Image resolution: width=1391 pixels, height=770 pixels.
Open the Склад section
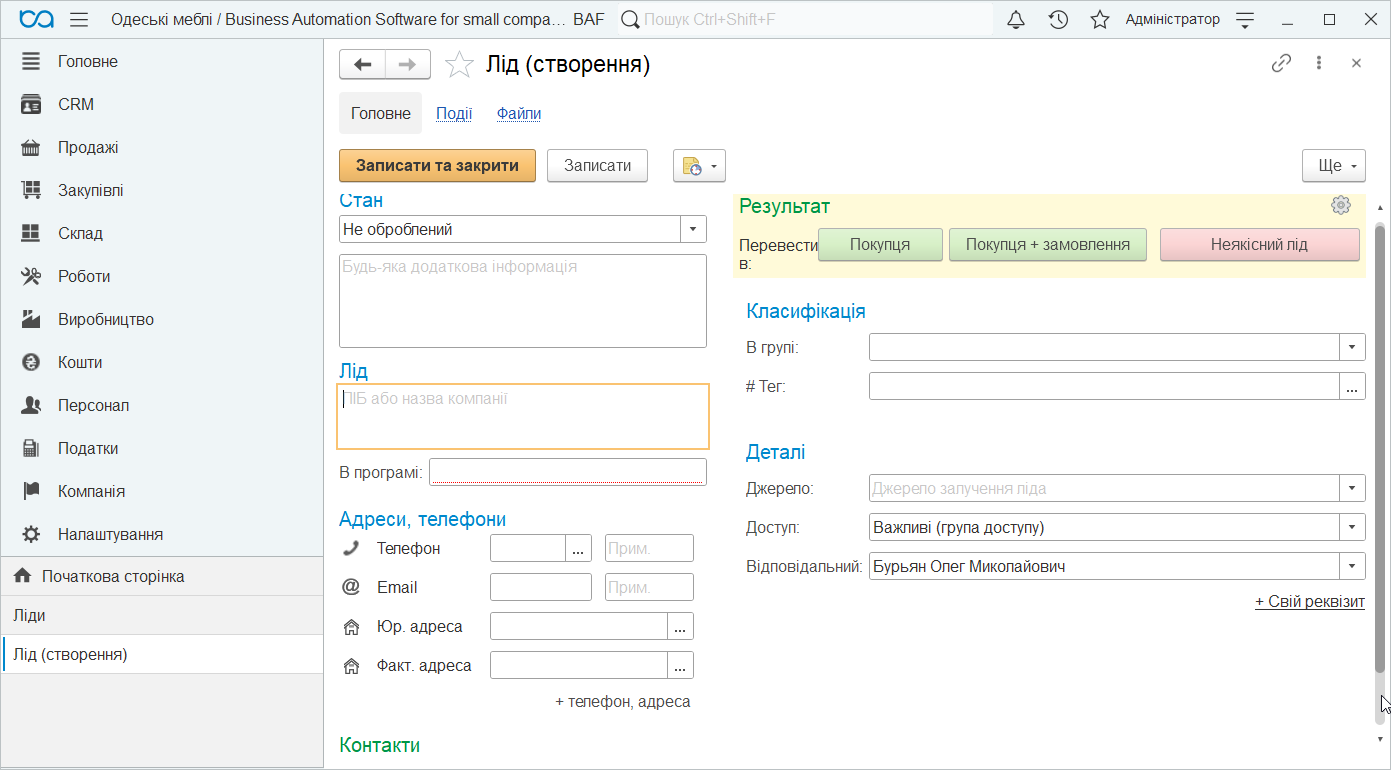pos(162,233)
